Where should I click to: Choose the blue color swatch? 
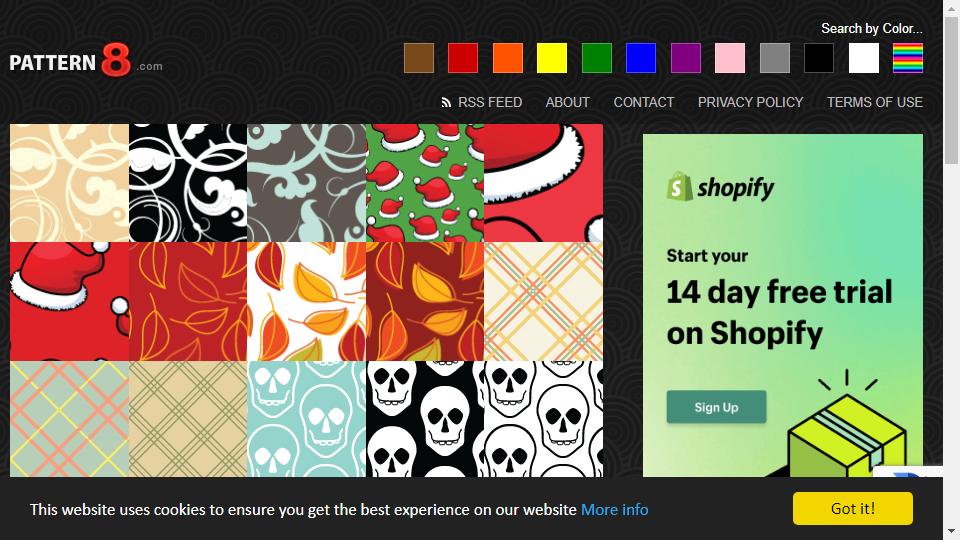pos(641,58)
